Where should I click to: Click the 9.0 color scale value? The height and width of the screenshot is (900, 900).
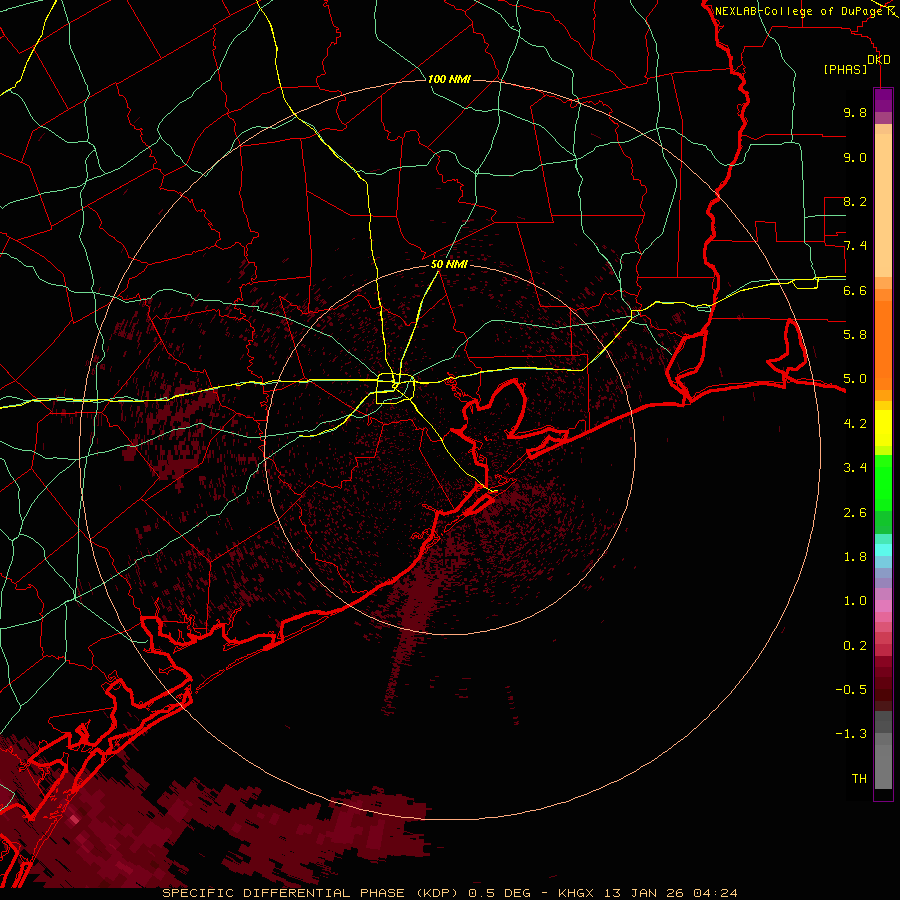click(855, 157)
